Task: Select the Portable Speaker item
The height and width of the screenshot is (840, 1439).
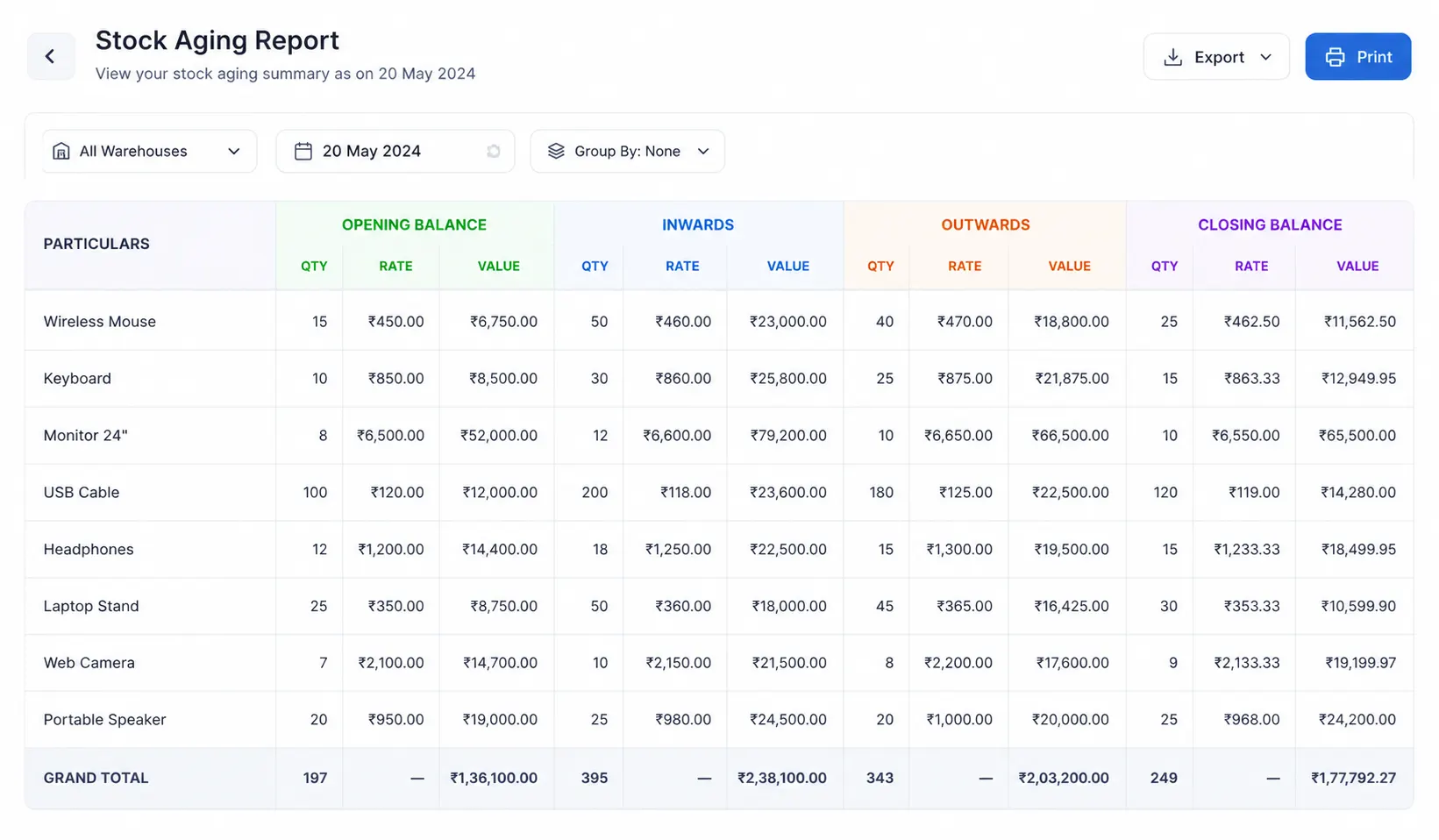Action: [x=104, y=720]
